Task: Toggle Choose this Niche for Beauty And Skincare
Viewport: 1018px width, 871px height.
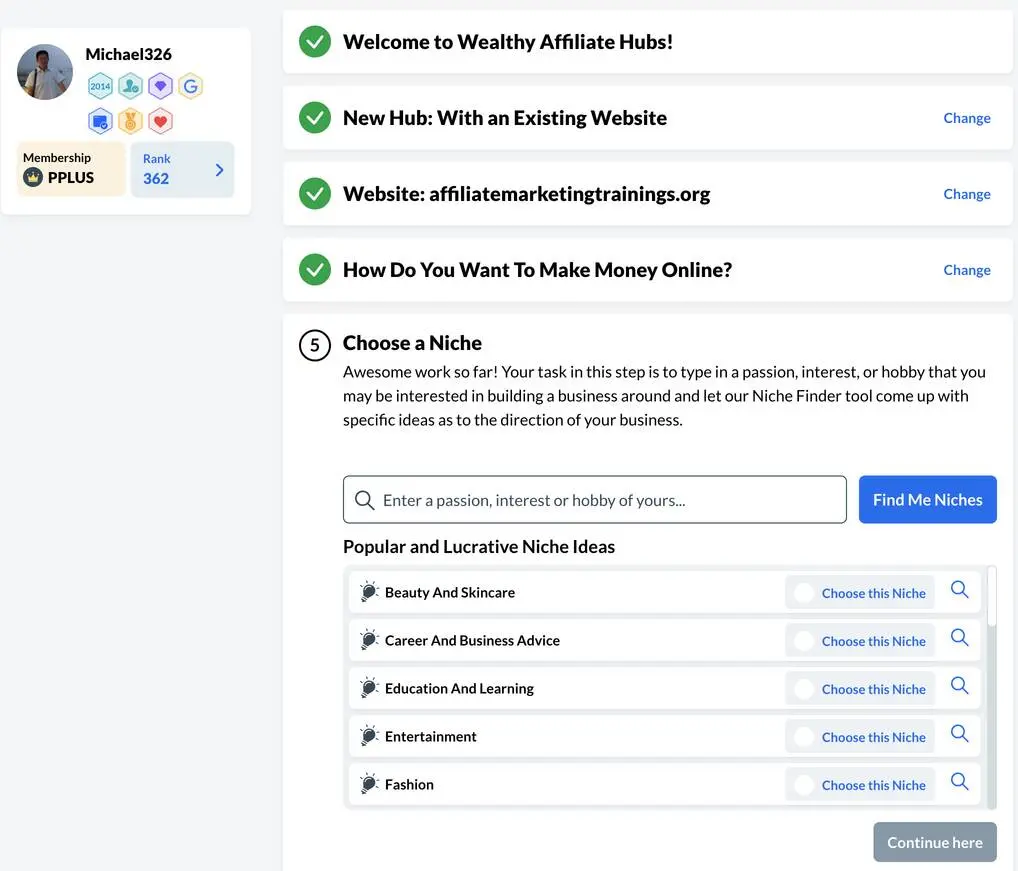Action: [x=860, y=593]
